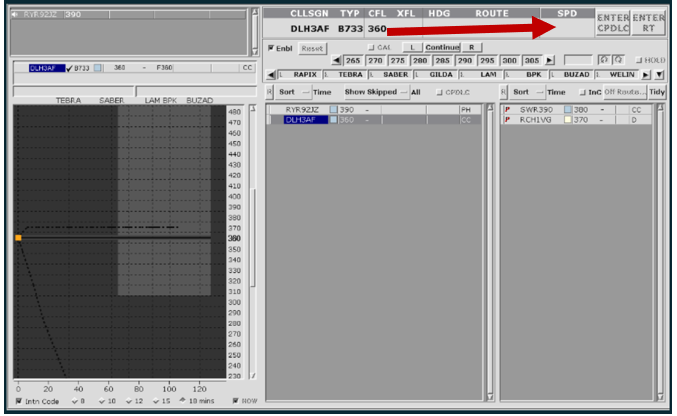Click the right arrow after WELIN waypoint
The width and height of the screenshot is (677, 416).
[x=646, y=75]
